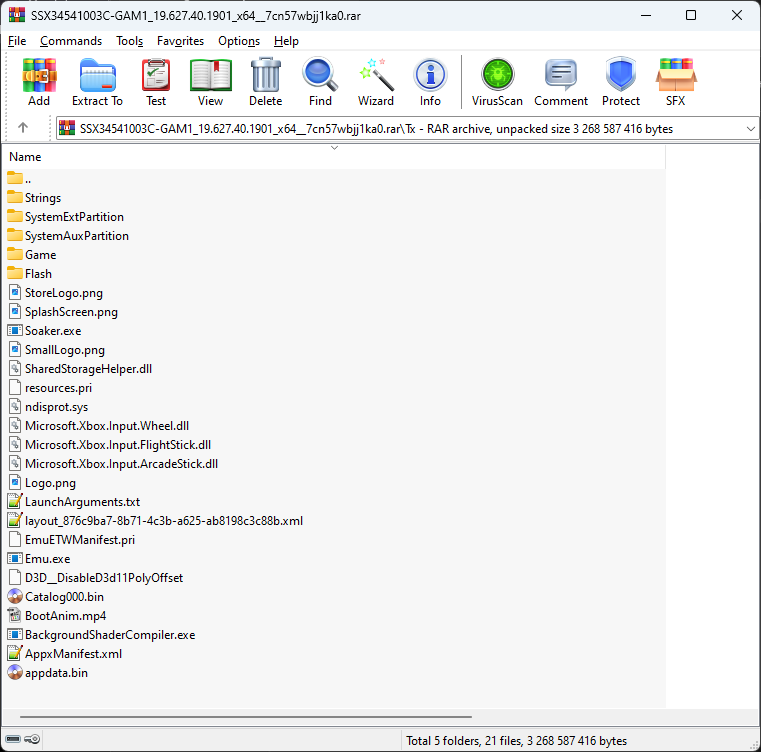Screen dimensions: 761x752
Task: Click the drive icon in status bar
Action: coord(13,739)
